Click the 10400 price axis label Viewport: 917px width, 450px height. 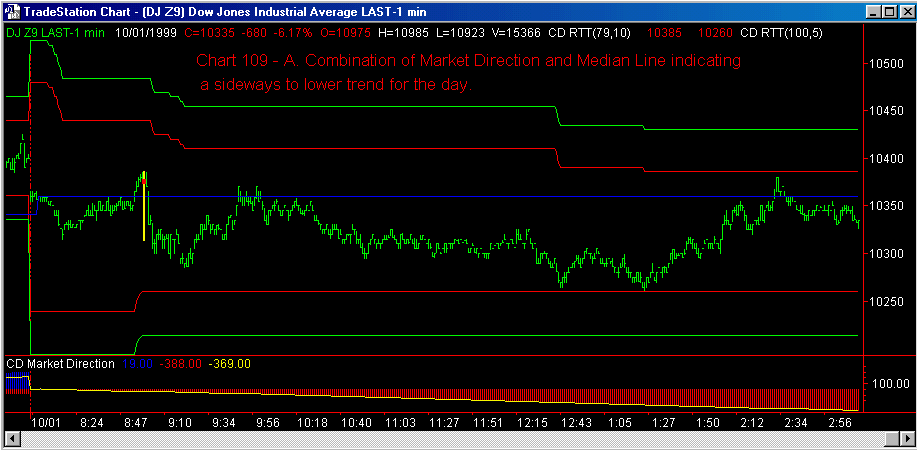click(886, 159)
